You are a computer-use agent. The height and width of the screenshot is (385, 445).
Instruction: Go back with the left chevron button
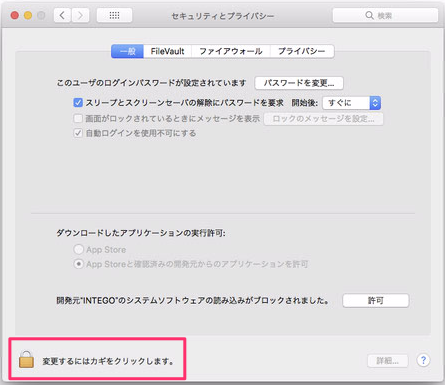pos(62,15)
